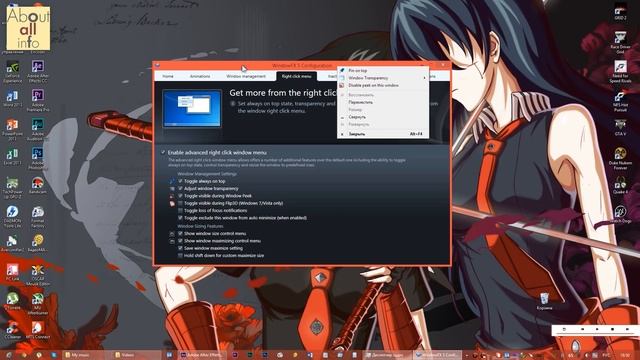The image size is (640, 360).
Task: Uncheck Toggle visible during Window Peek
Action: pos(180,196)
